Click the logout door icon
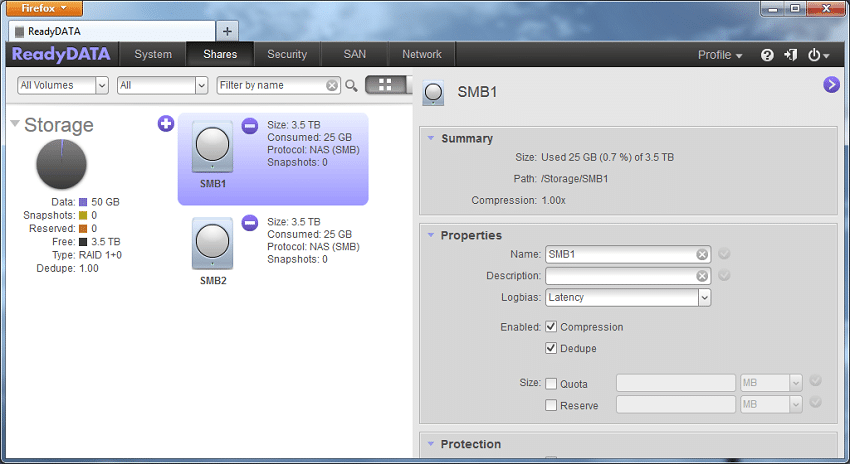The width and height of the screenshot is (850, 464). click(790, 55)
